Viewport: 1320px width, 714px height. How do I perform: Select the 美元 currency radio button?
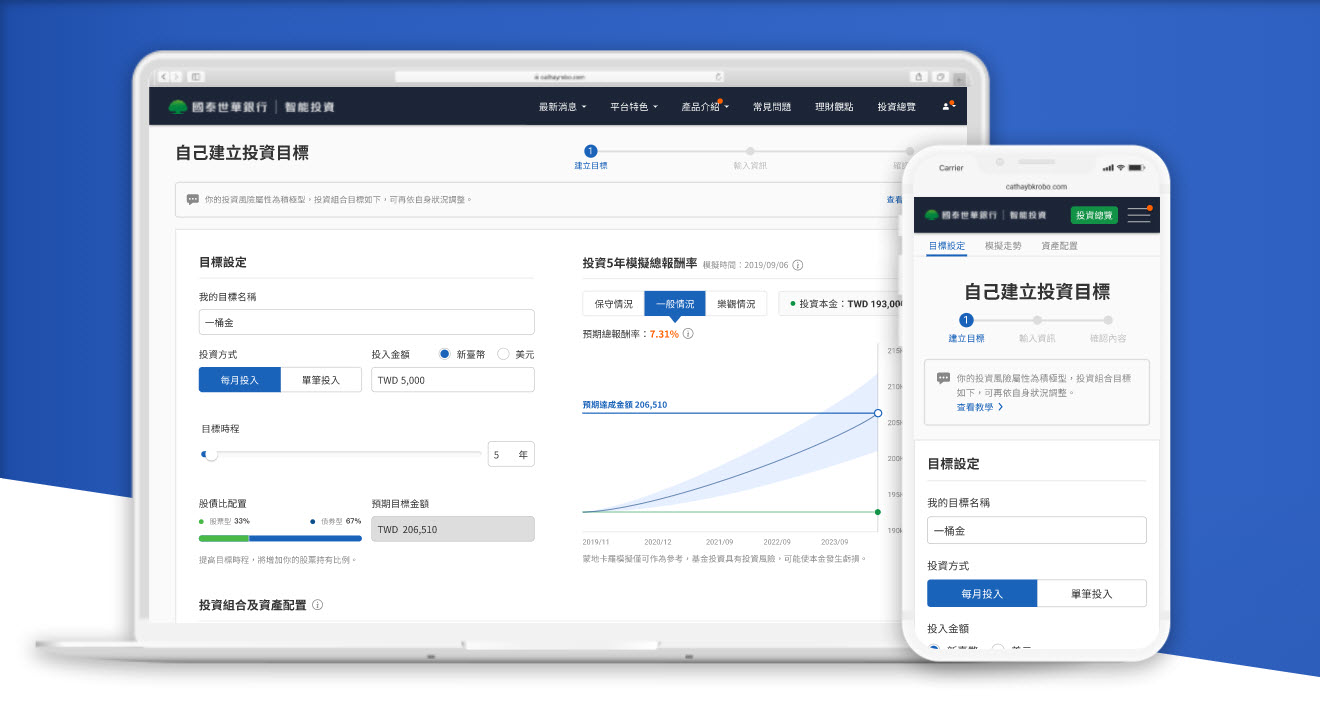[503, 354]
